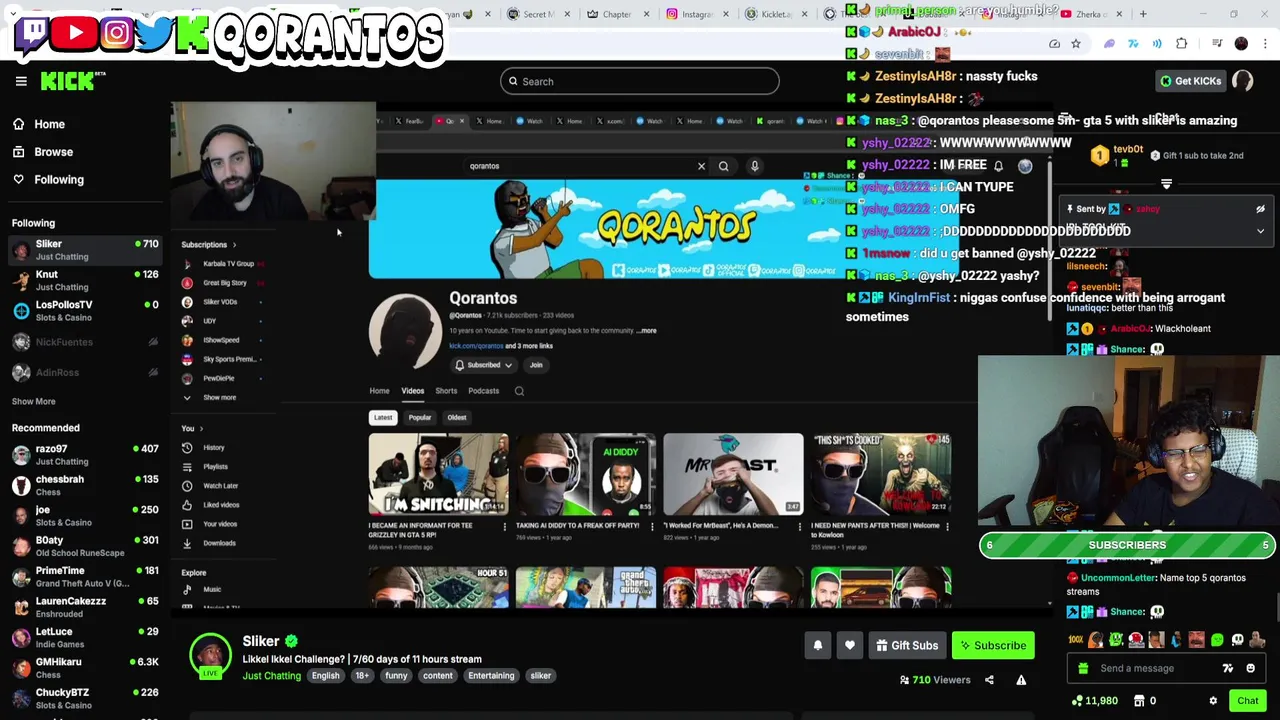
Task: Share the stream via share icon
Action: 989,680
